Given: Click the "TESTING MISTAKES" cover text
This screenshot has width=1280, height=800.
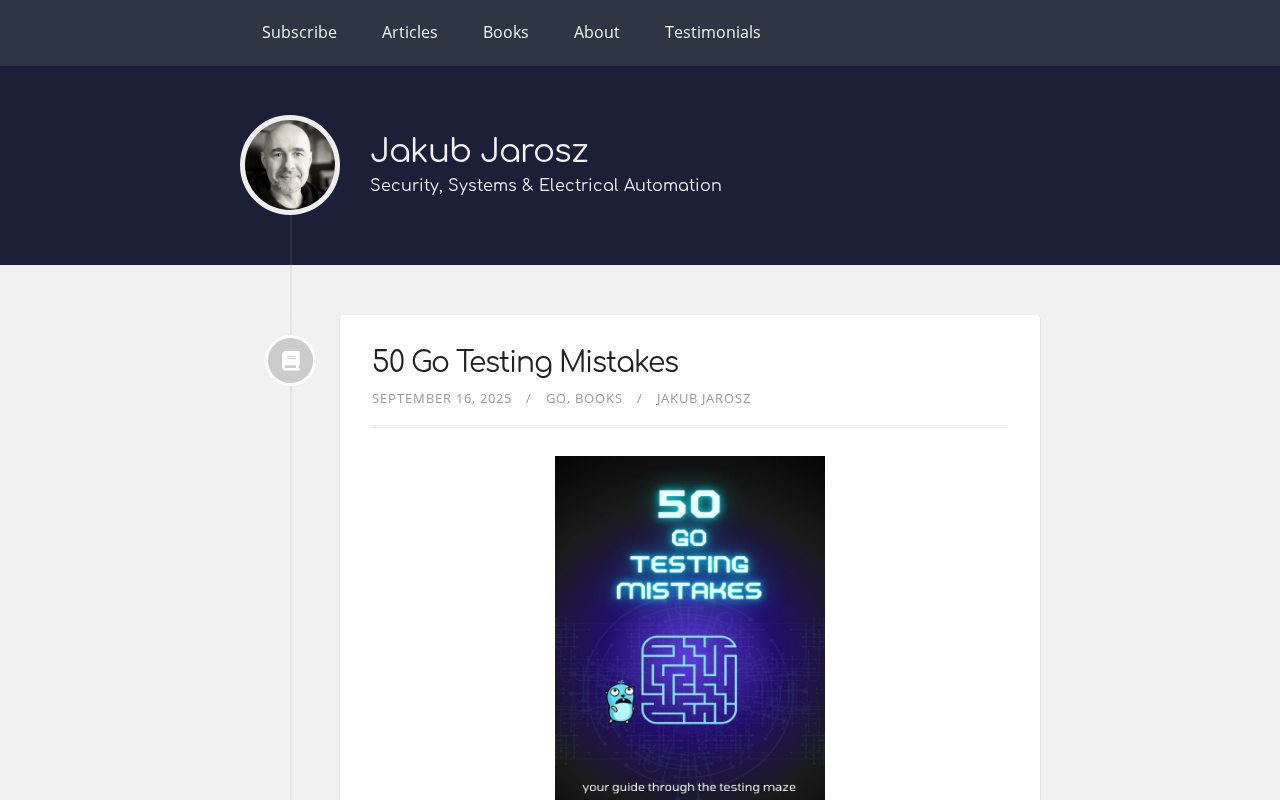Looking at the screenshot, I should tap(689, 577).
